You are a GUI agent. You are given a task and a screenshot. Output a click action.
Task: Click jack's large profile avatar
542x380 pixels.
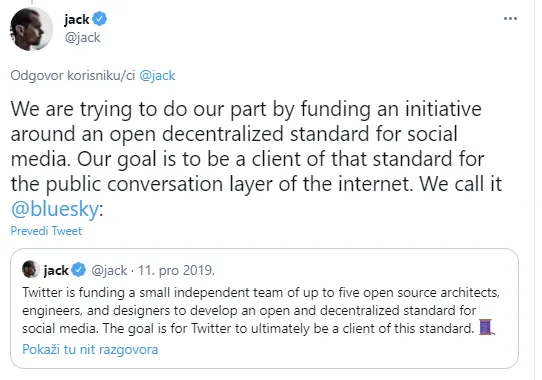coord(31,29)
